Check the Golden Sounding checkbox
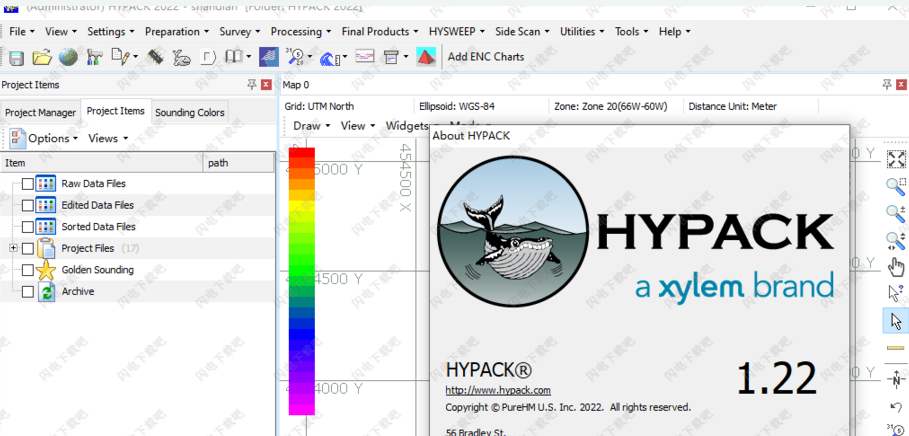Viewport: 909px width, 436px height. (x=27, y=270)
